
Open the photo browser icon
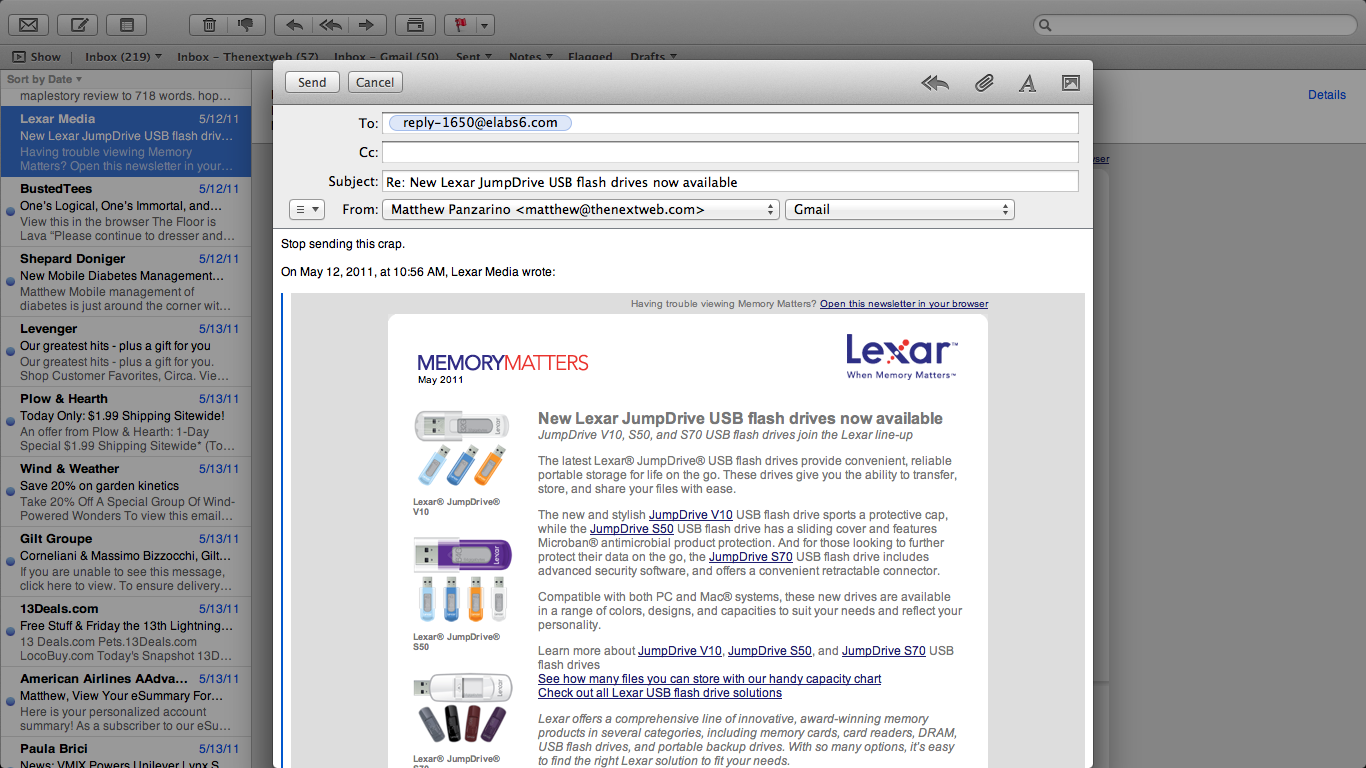[x=1070, y=83]
